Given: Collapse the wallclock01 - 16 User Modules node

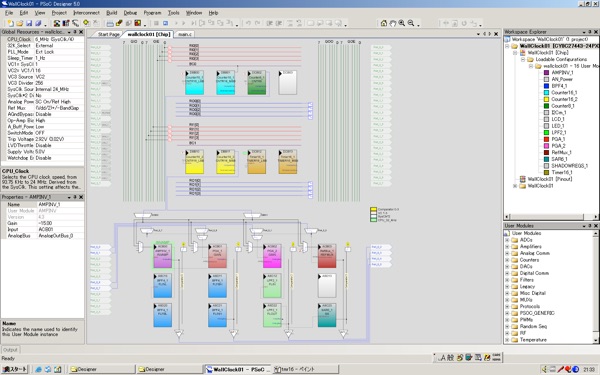Looking at the screenshot, I should (x=531, y=66).
